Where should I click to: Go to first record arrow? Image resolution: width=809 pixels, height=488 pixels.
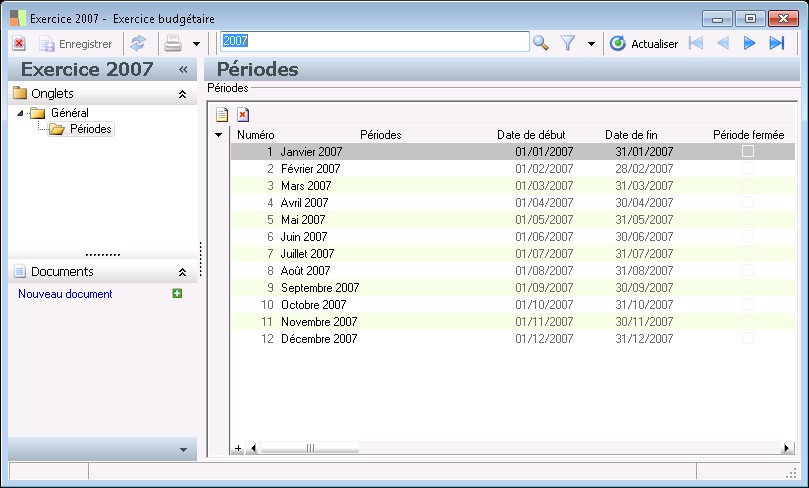tap(696, 43)
